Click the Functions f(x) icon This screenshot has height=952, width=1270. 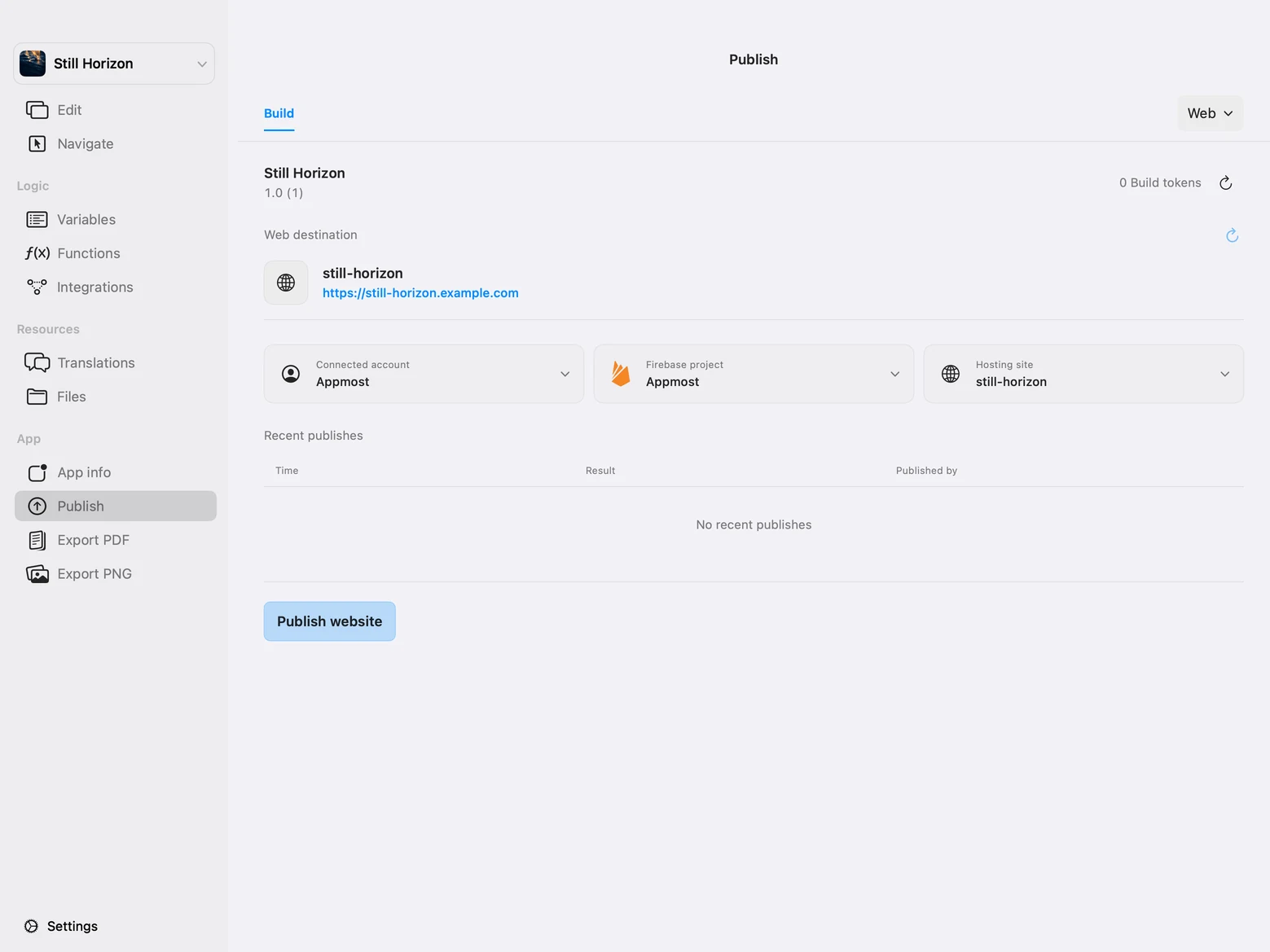tap(37, 253)
